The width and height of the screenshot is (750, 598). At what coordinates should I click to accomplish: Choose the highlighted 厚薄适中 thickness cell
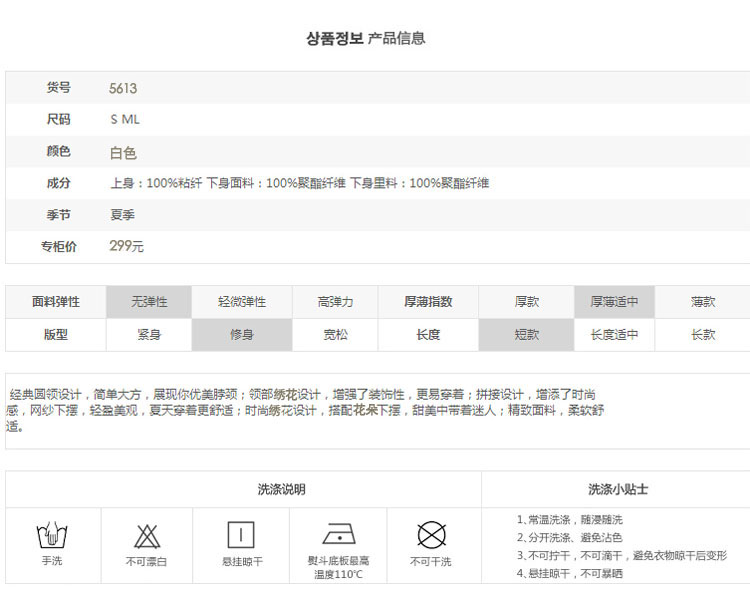(x=614, y=302)
